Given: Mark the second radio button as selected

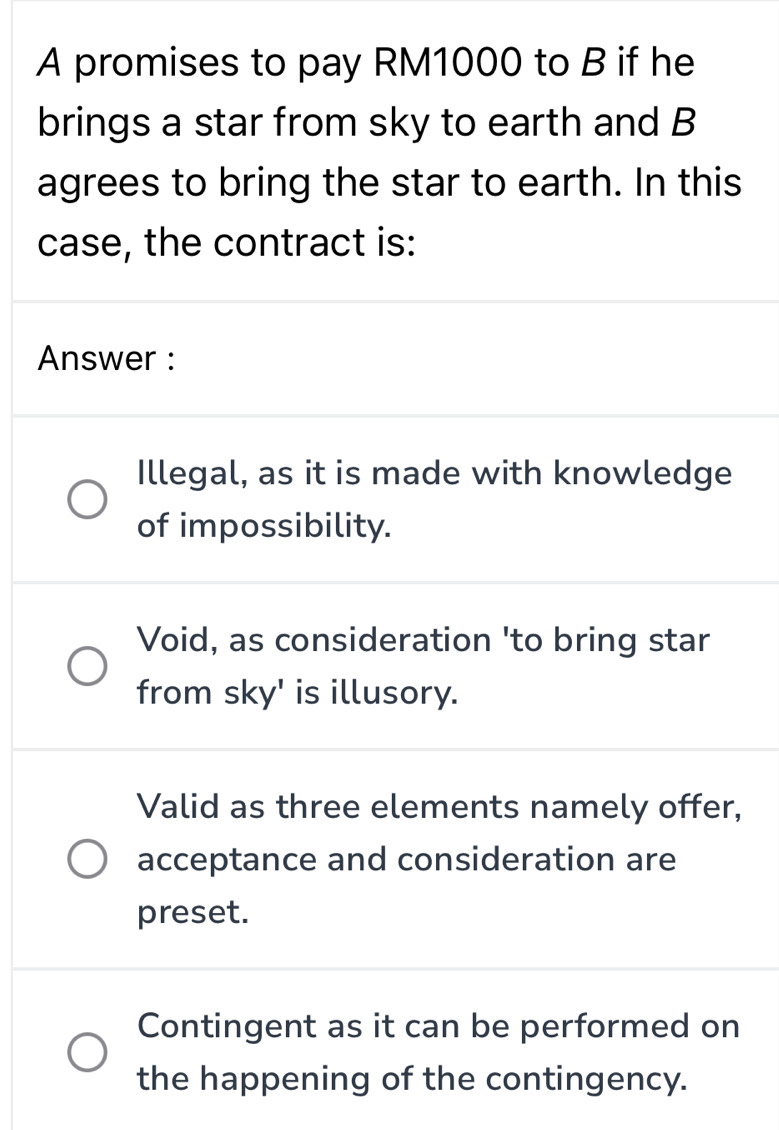Looking at the screenshot, I should tap(87, 666).
